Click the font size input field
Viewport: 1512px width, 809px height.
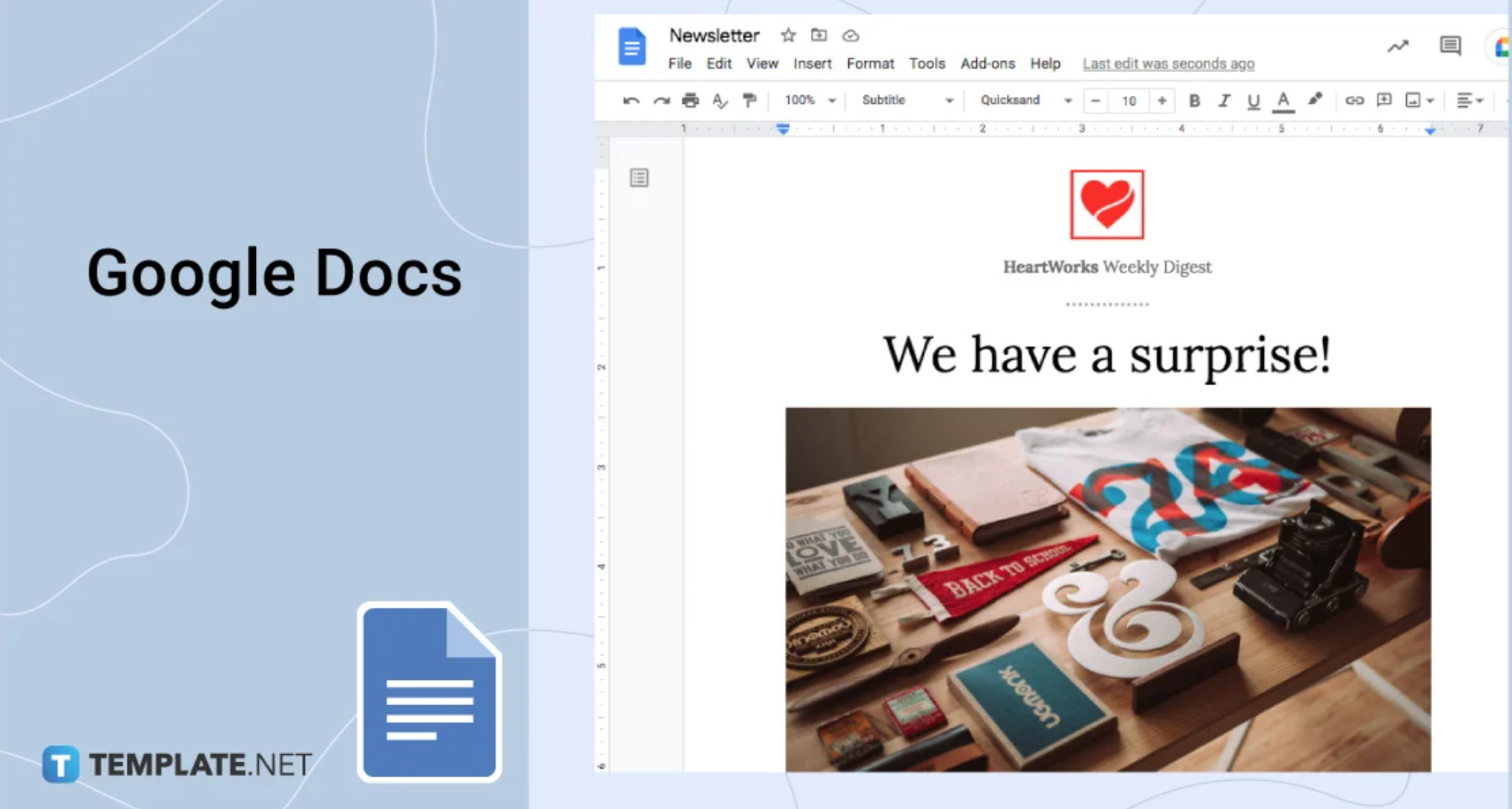click(x=1129, y=100)
